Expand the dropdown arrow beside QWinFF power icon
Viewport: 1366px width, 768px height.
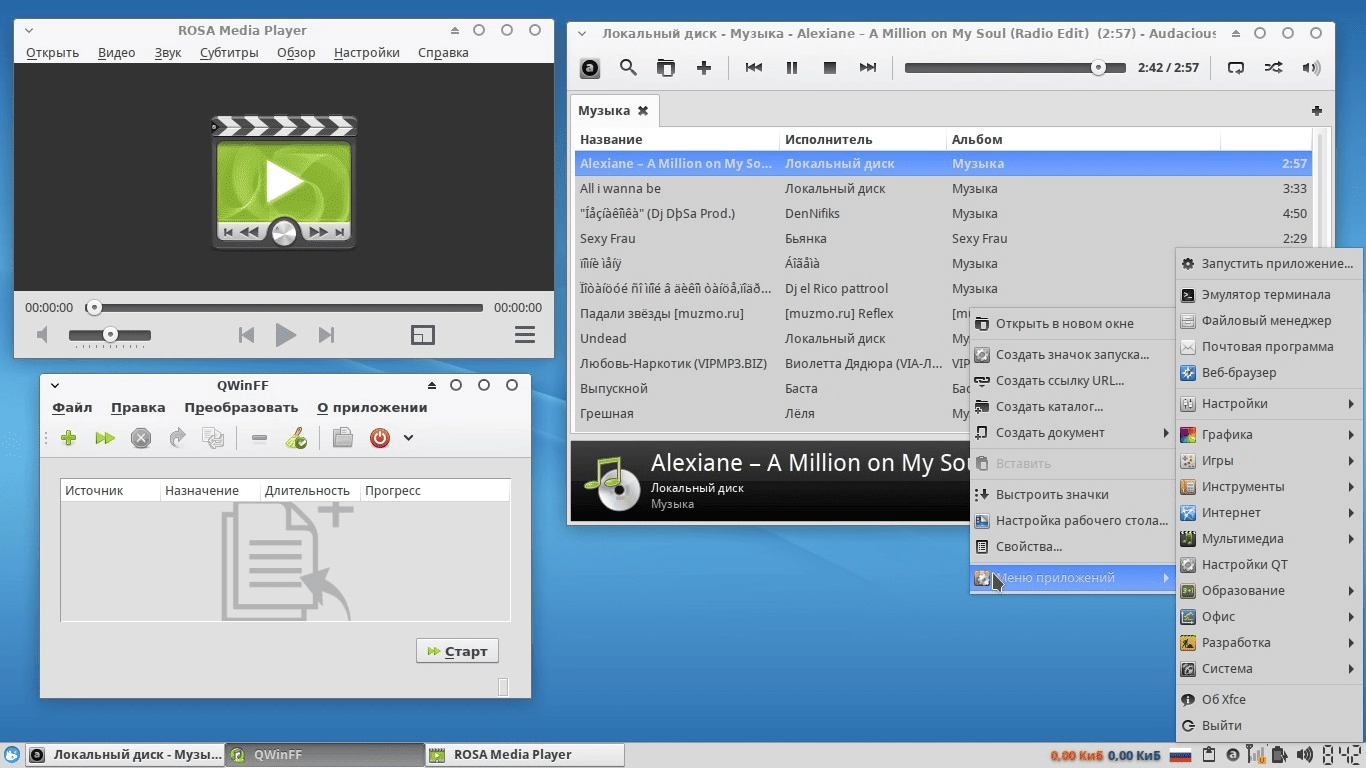point(408,438)
